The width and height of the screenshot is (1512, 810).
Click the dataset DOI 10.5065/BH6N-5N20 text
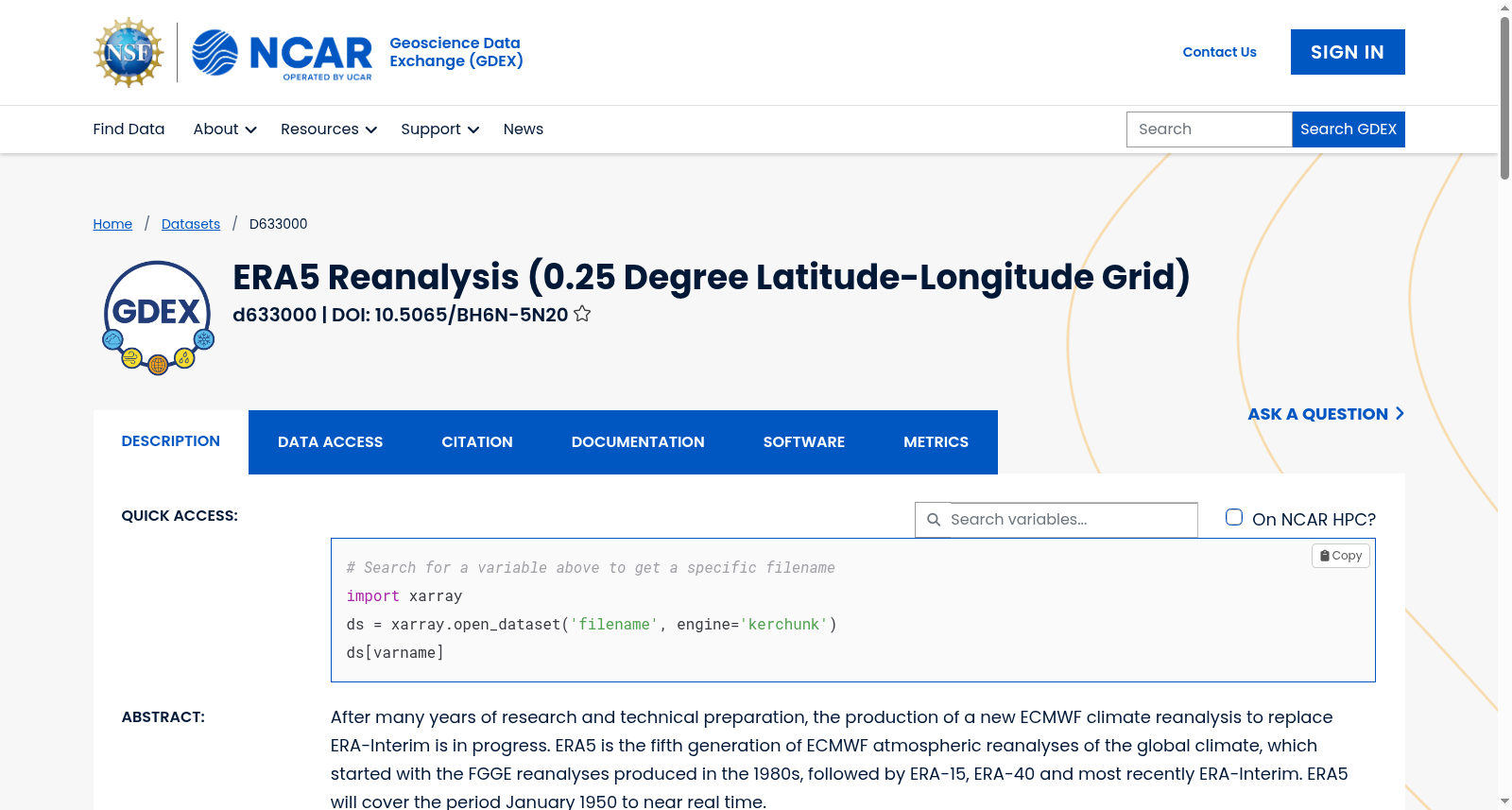450,315
